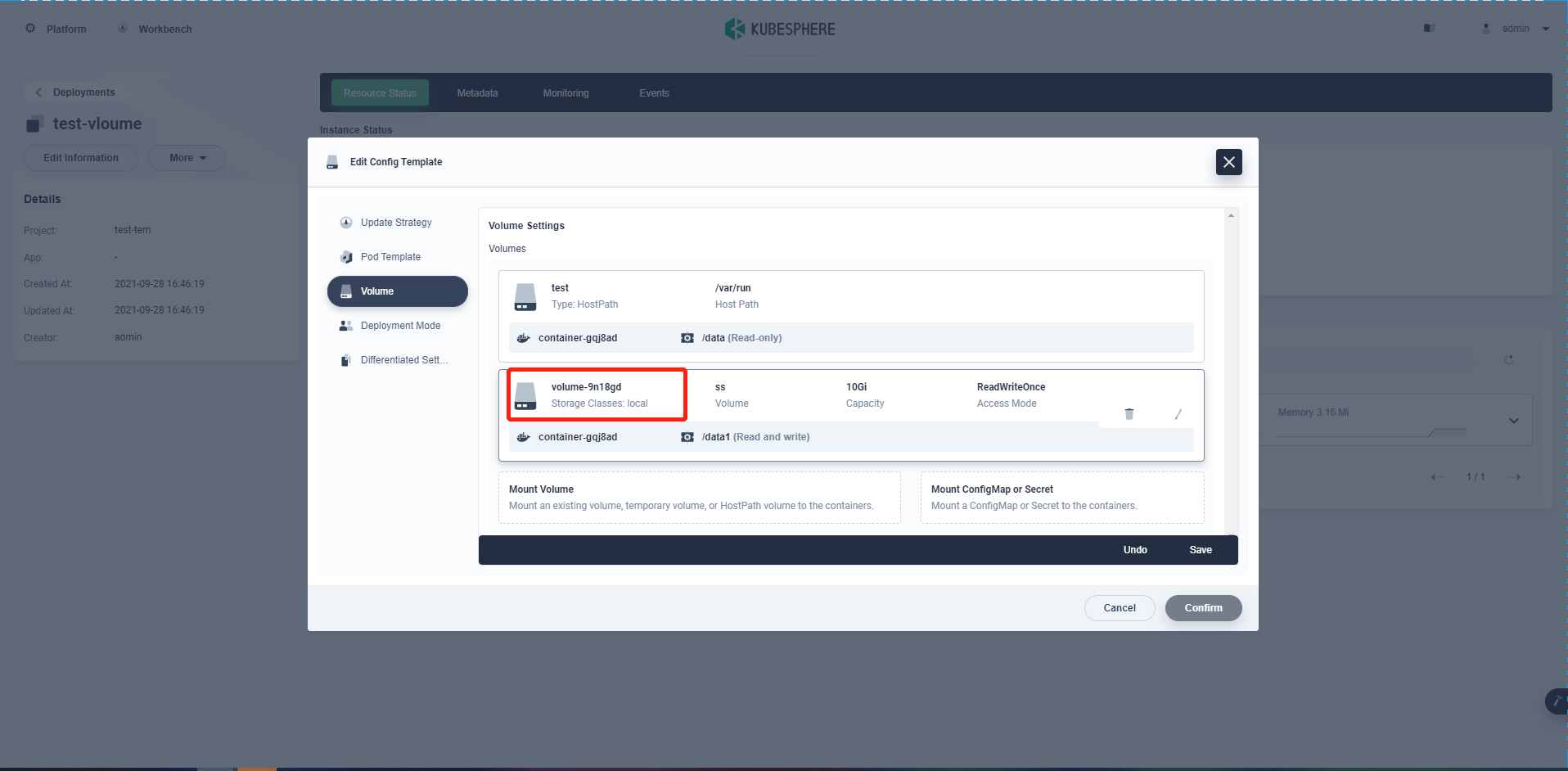This screenshot has width=1568, height=771.
Task: Save the volume settings
Action: tap(1200, 549)
